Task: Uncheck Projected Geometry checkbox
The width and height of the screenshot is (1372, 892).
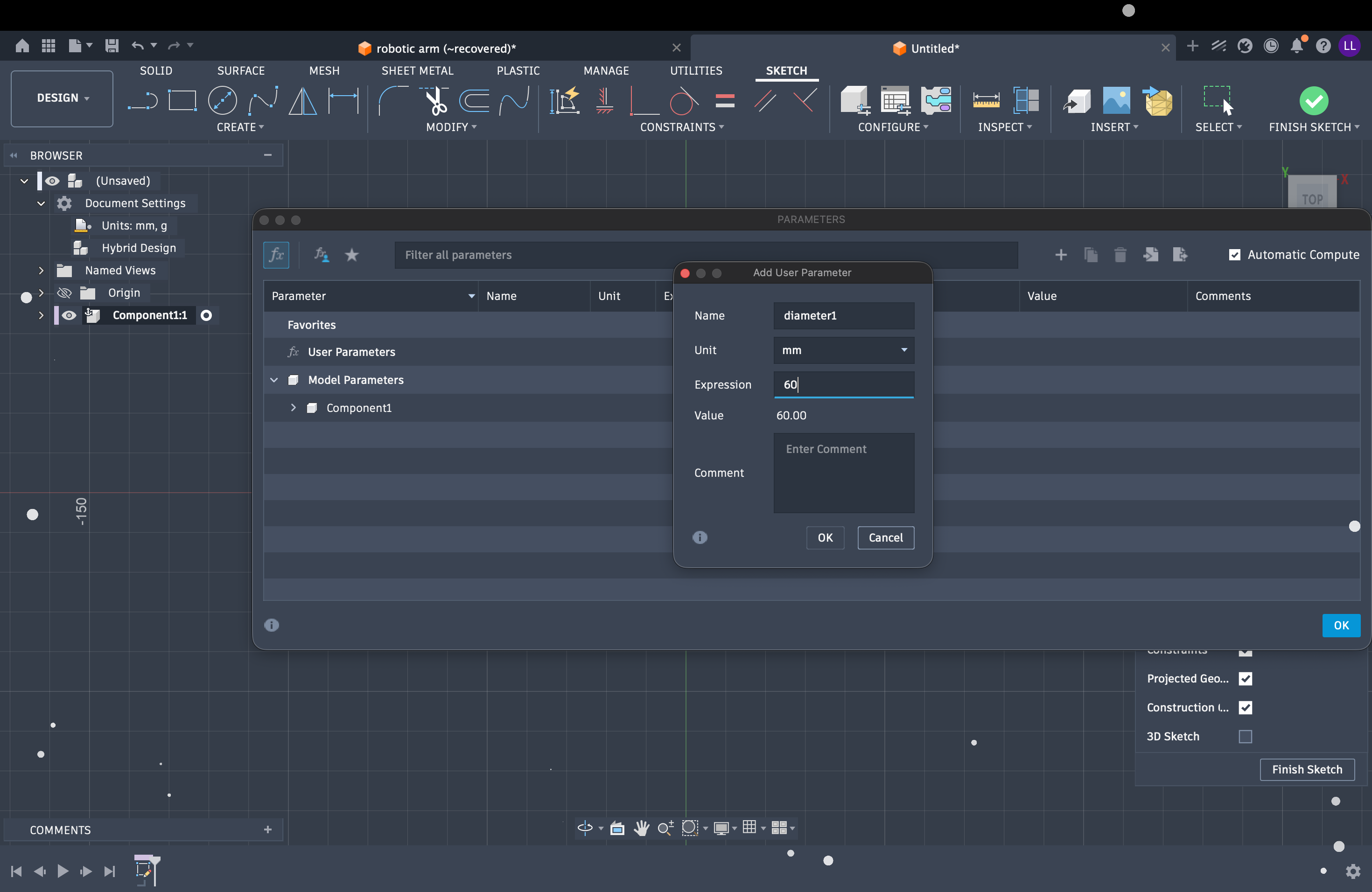Action: (1246, 679)
